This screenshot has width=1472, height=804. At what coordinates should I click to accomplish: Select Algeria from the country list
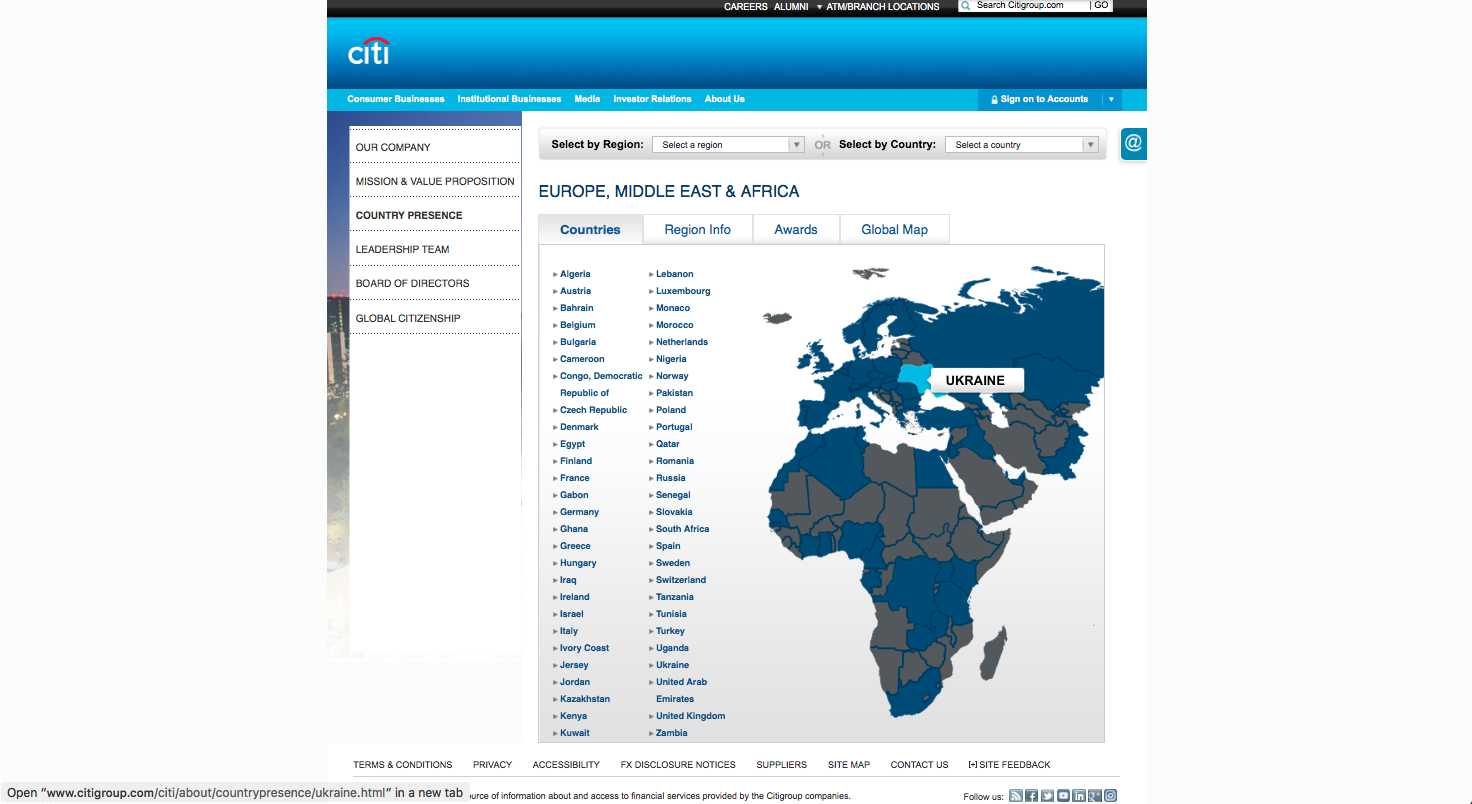coord(575,274)
